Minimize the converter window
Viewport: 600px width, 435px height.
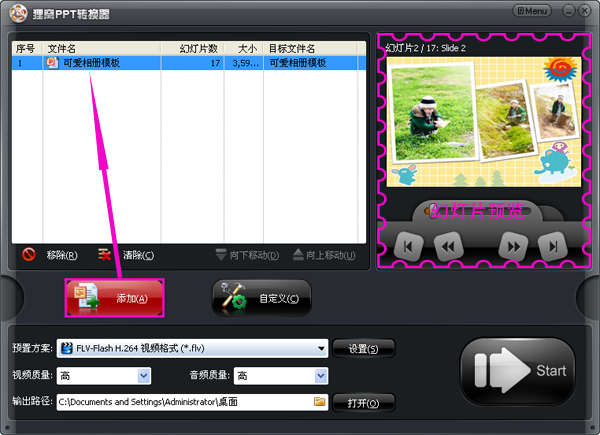pos(569,11)
